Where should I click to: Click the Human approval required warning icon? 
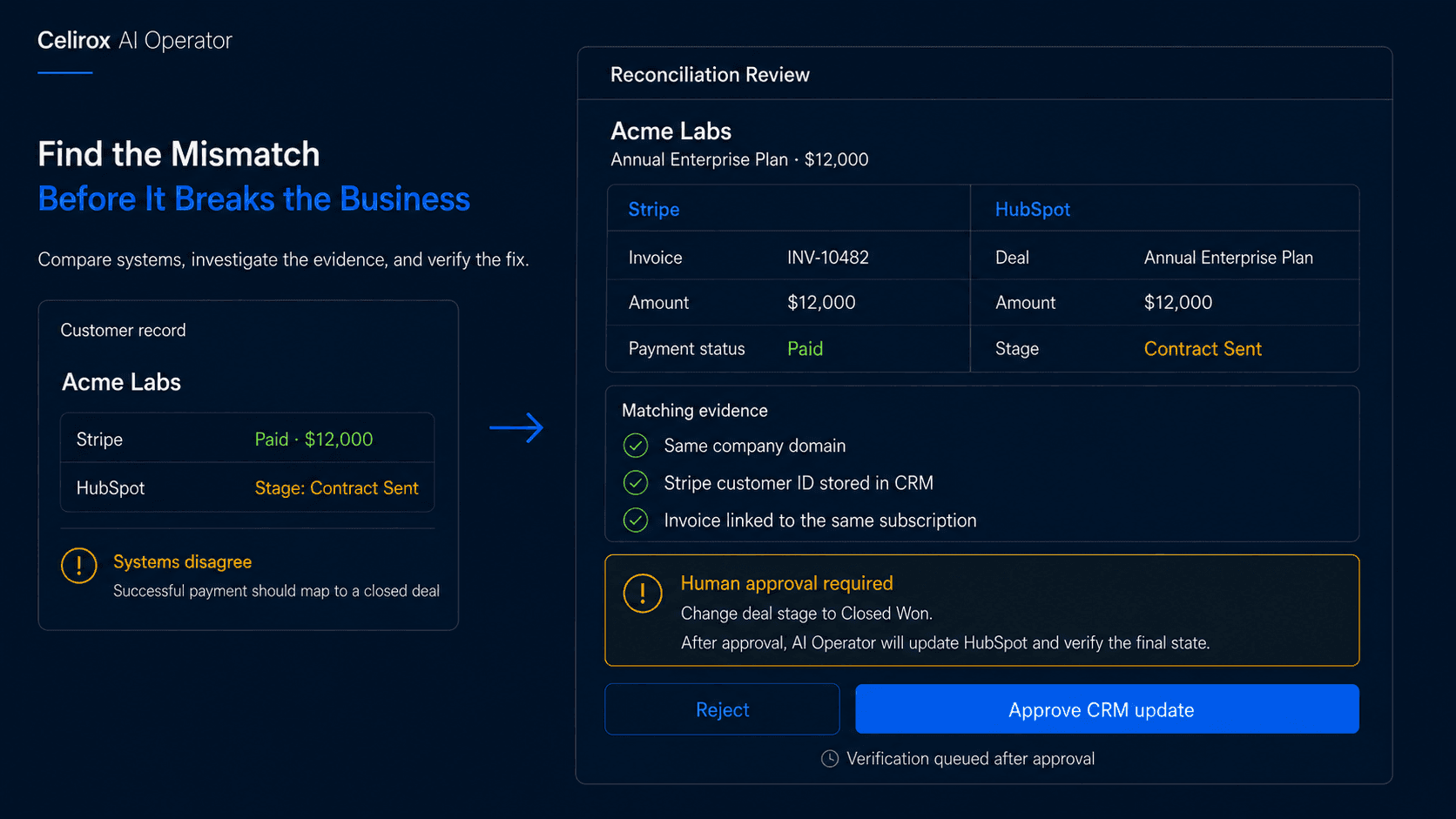coord(643,594)
